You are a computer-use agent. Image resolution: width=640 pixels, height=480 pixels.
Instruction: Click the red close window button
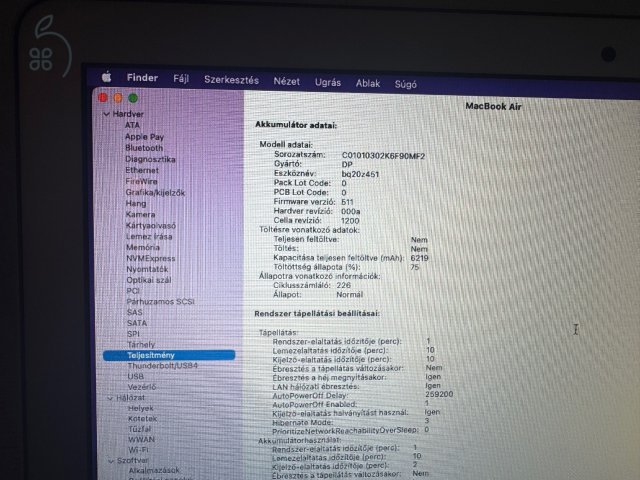tap(103, 97)
